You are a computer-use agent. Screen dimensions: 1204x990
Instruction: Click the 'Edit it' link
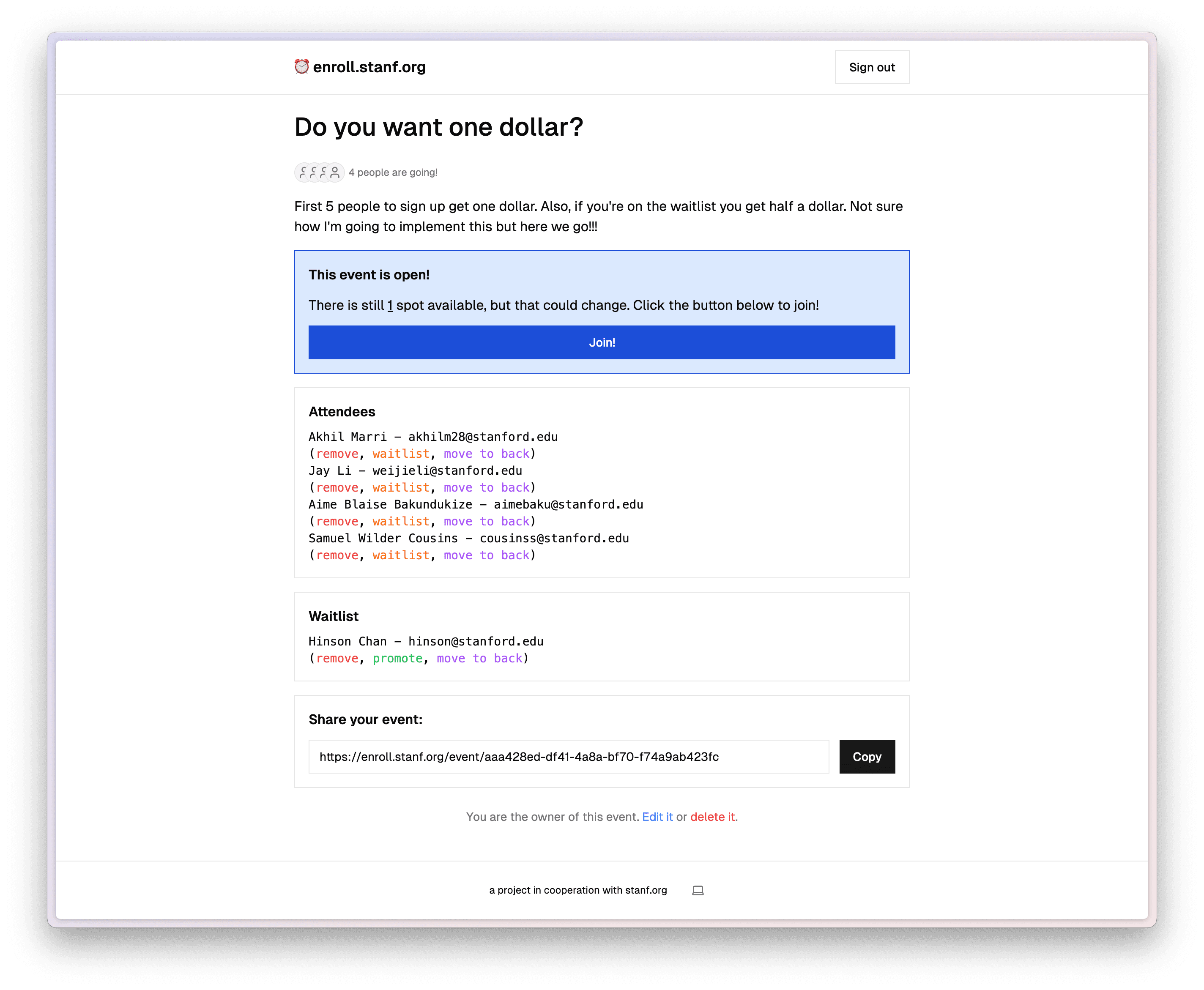coord(657,817)
